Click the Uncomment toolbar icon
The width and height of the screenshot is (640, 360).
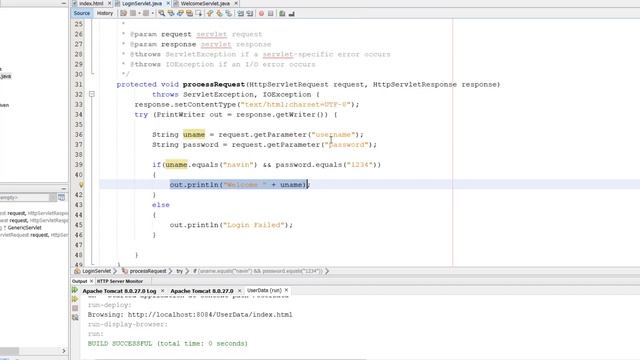point(291,13)
